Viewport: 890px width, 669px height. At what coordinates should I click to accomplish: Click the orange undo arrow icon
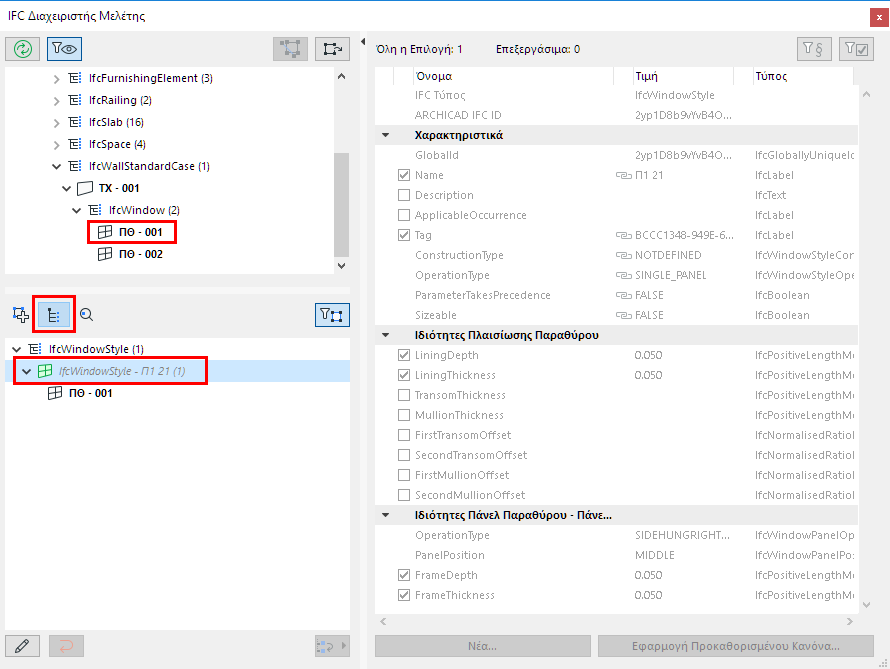pyautogui.click(x=66, y=646)
